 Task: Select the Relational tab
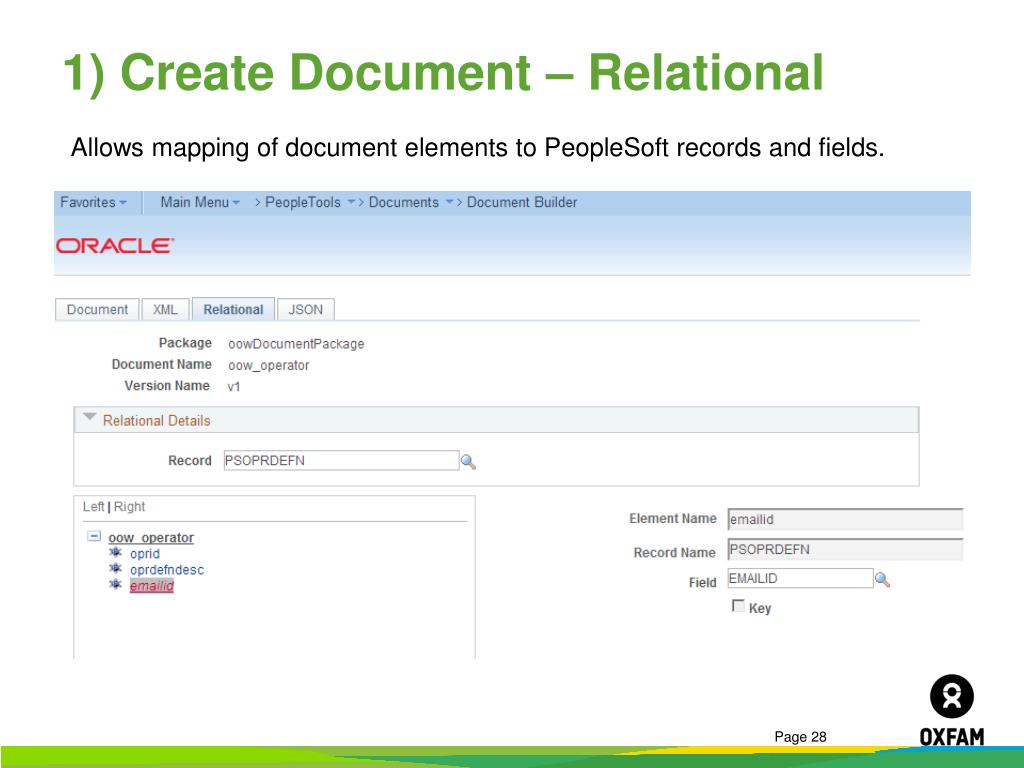tap(233, 310)
